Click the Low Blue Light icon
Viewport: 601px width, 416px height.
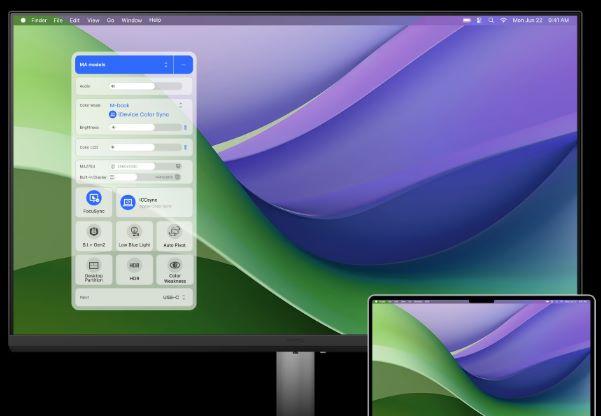coord(135,231)
